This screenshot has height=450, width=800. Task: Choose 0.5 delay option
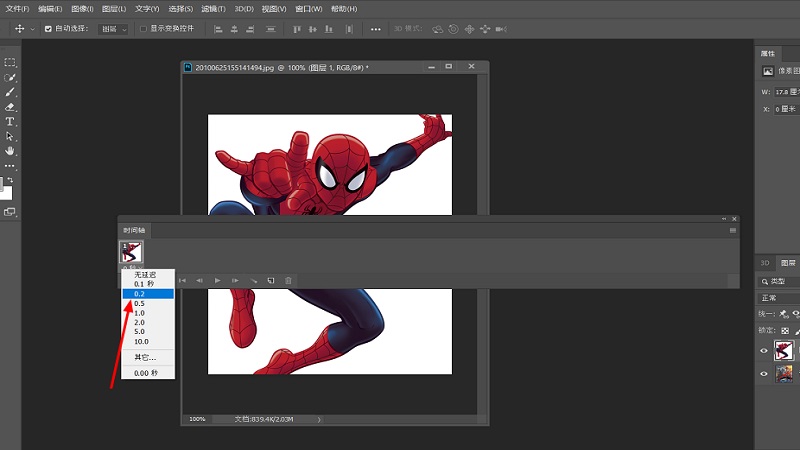coord(148,304)
